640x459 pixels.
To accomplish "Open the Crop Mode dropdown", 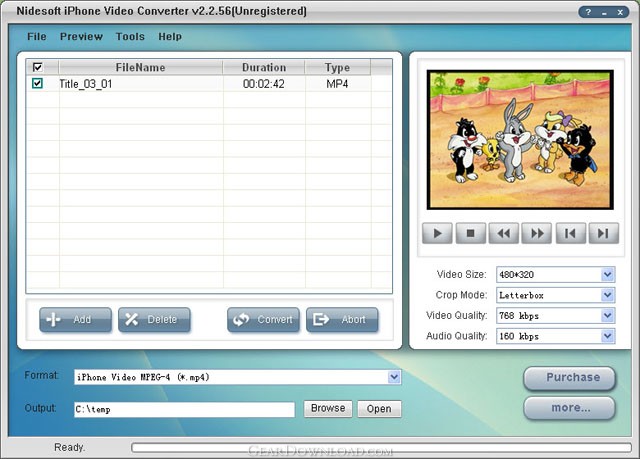I will coord(607,295).
